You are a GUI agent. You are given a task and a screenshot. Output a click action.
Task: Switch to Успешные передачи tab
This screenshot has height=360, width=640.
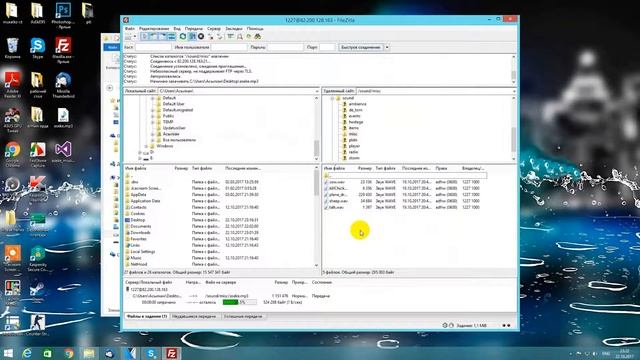(x=243, y=316)
